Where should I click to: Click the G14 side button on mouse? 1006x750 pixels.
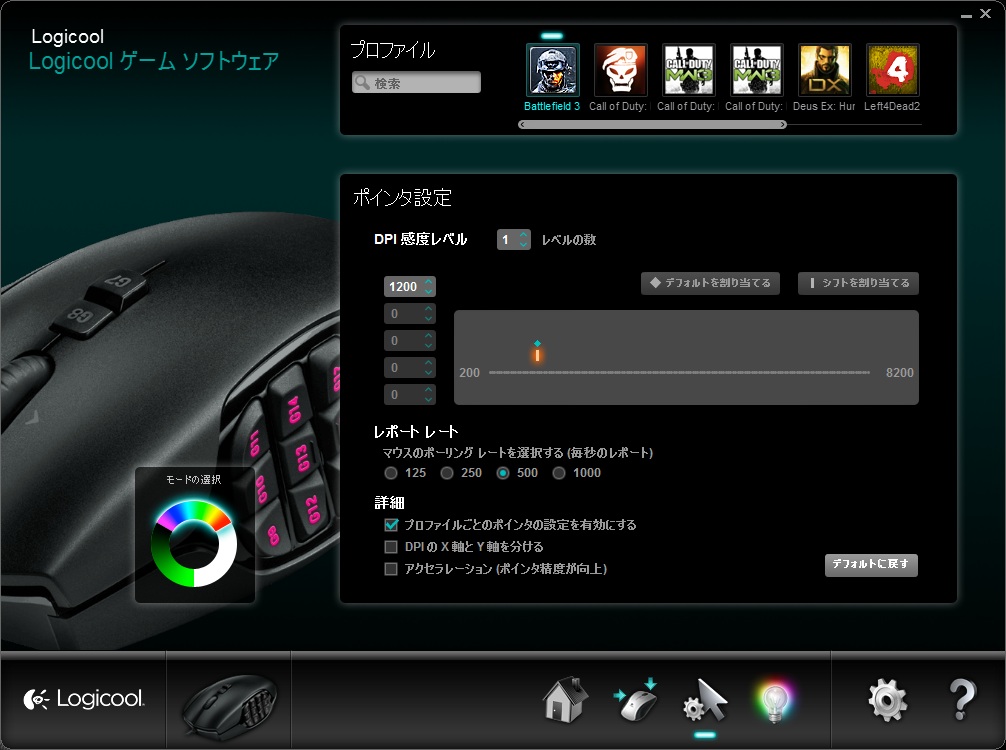coord(293,407)
